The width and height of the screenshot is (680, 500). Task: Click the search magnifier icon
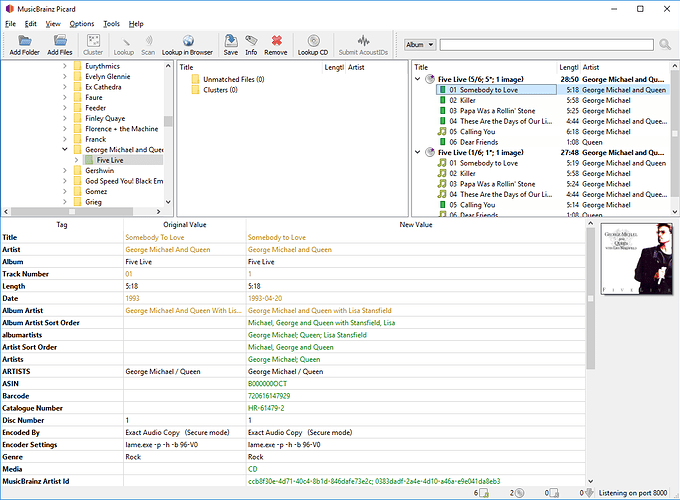[664, 44]
